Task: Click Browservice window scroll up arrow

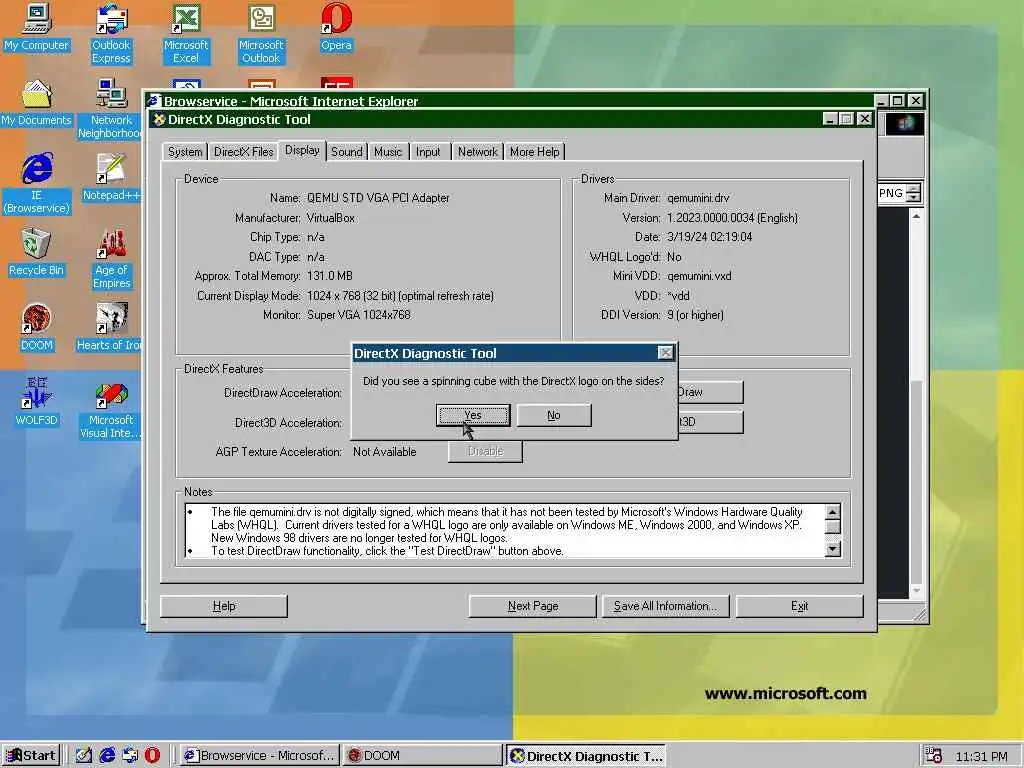Action: point(916,216)
